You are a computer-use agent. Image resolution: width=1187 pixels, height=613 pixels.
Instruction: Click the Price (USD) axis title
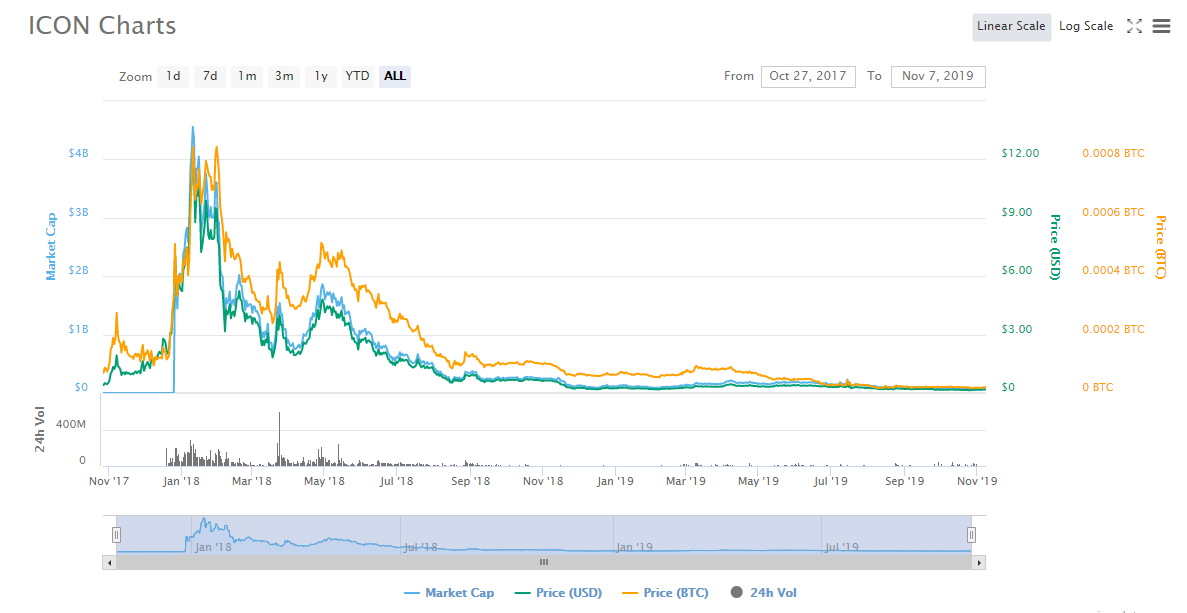1055,247
